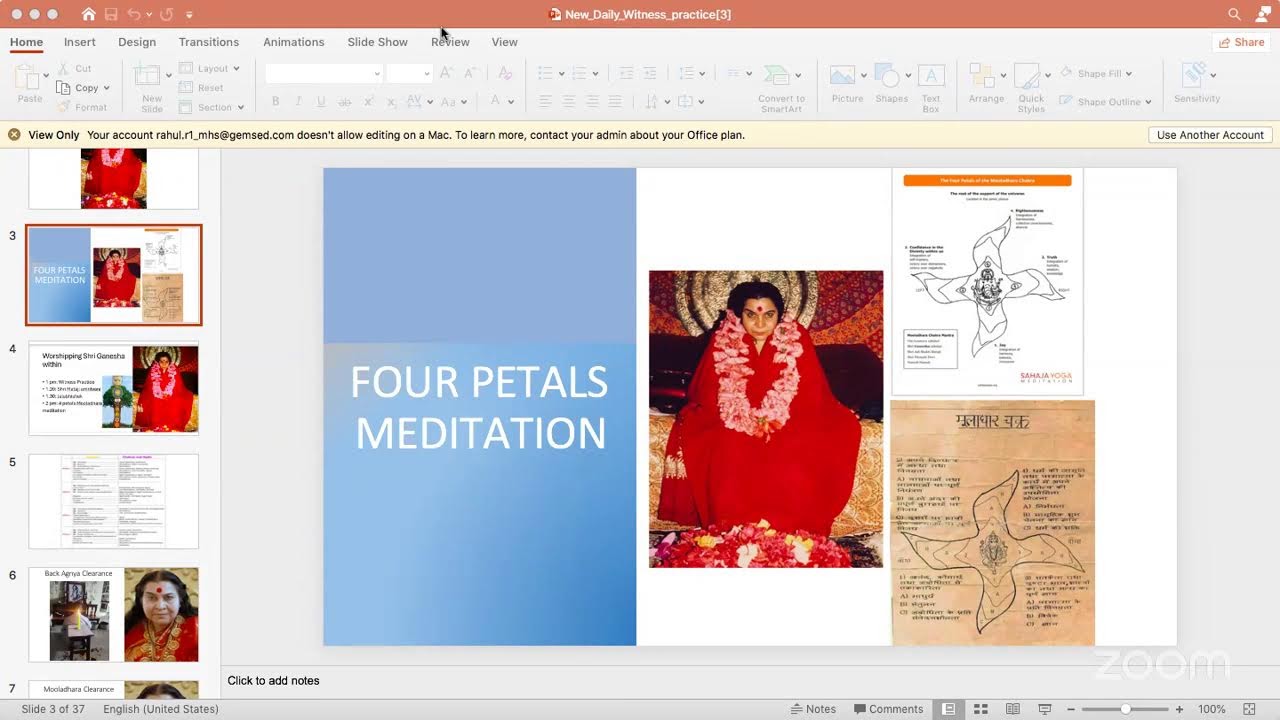Click Use Another Account button
The image size is (1280, 720).
(1210, 135)
